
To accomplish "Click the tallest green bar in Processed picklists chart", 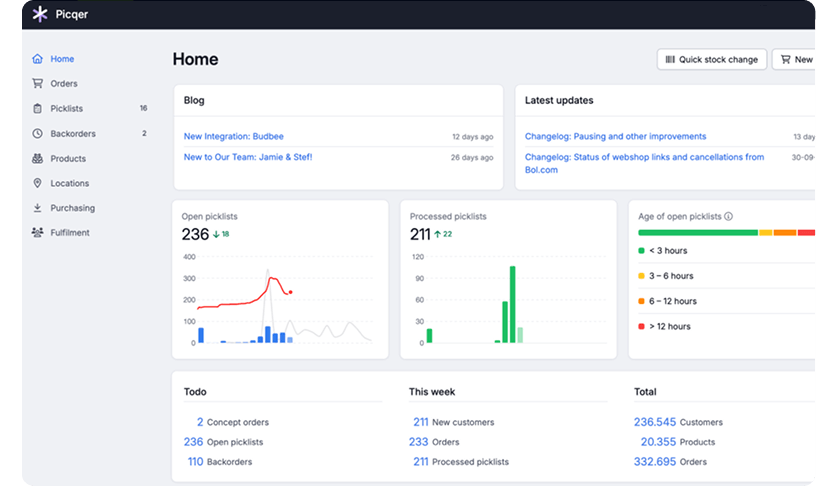I will pos(512,304).
